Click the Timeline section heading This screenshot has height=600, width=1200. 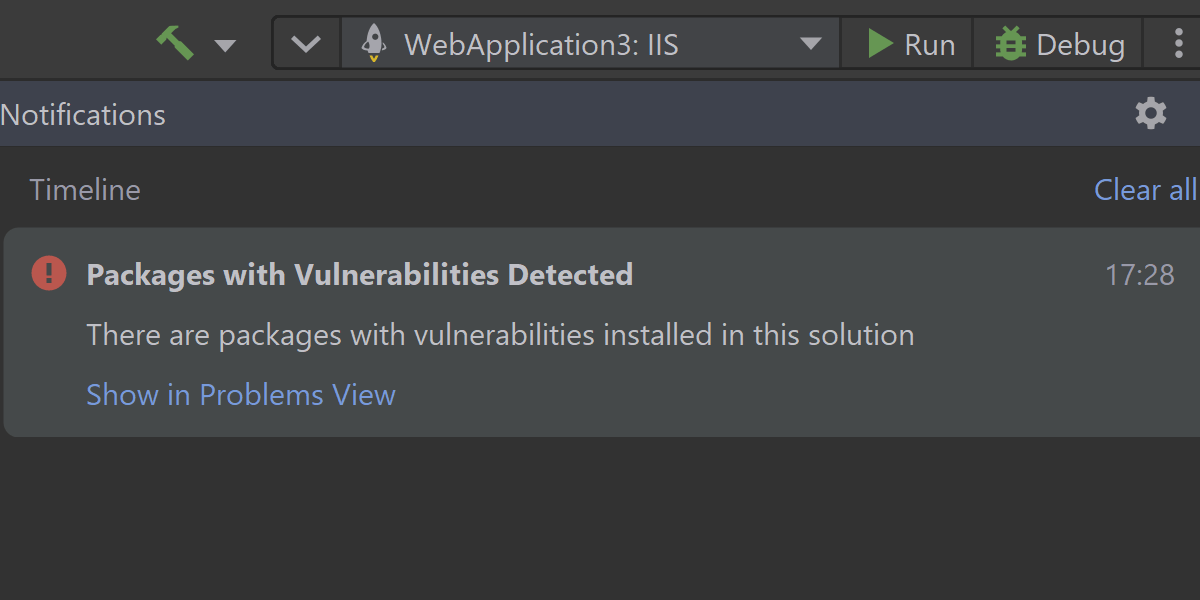coord(85,190)
